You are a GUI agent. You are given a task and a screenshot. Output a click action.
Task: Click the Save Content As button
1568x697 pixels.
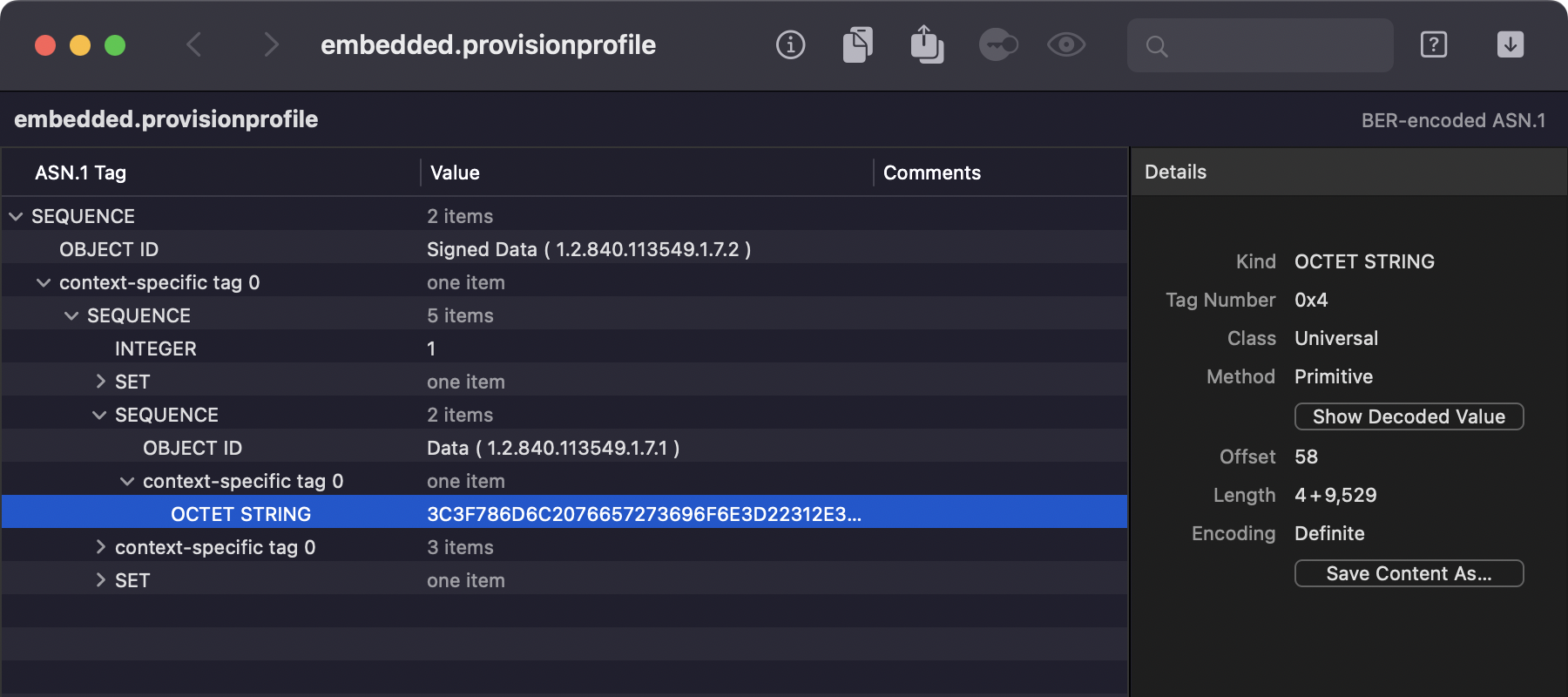click(x=1409, y=573)
